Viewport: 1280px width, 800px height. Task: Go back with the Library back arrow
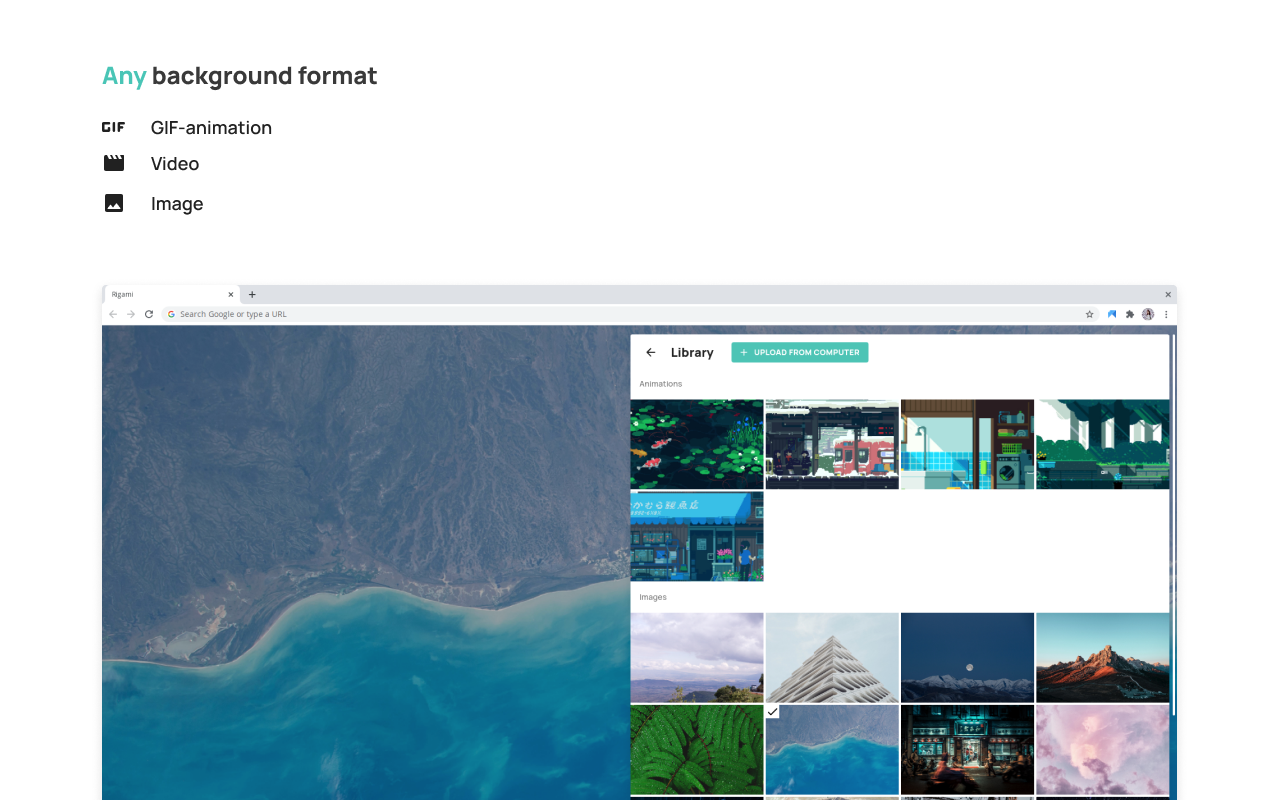[651, 352]
